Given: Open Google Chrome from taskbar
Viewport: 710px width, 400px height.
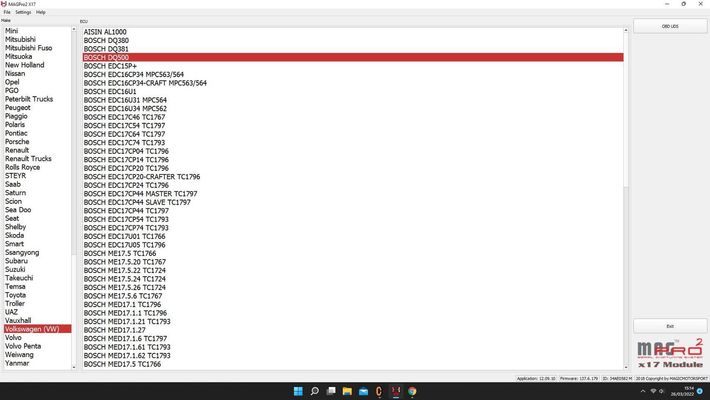Looking at the screenshot, I should pyautogui.click(x=412, y=391).
